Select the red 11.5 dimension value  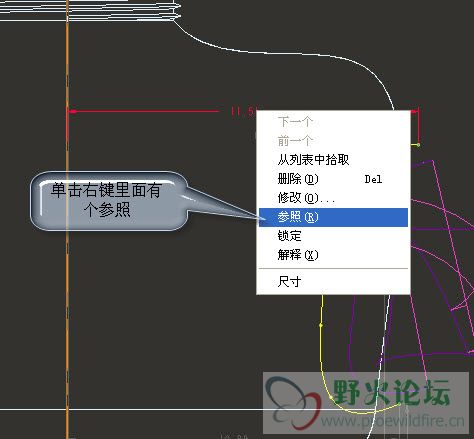point(243,111)
